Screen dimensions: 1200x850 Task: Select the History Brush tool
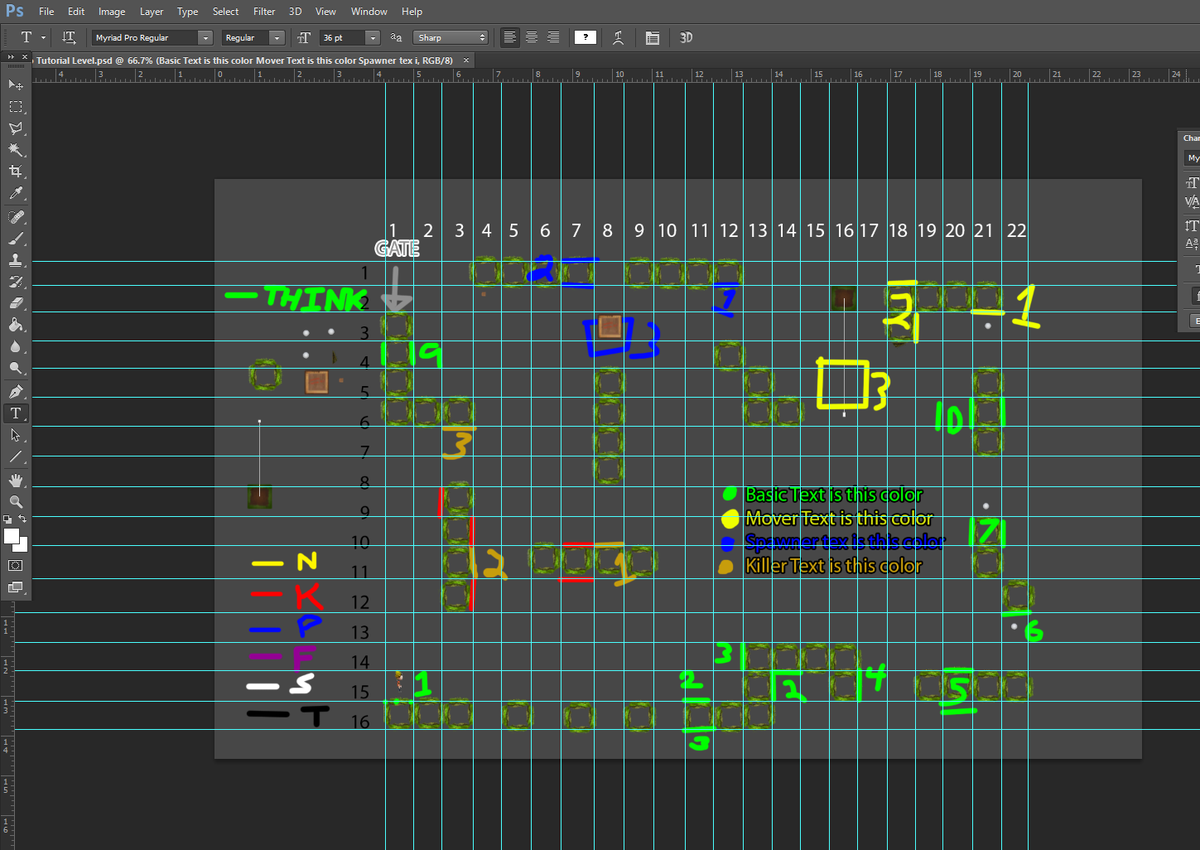click(x=15, y=282)
